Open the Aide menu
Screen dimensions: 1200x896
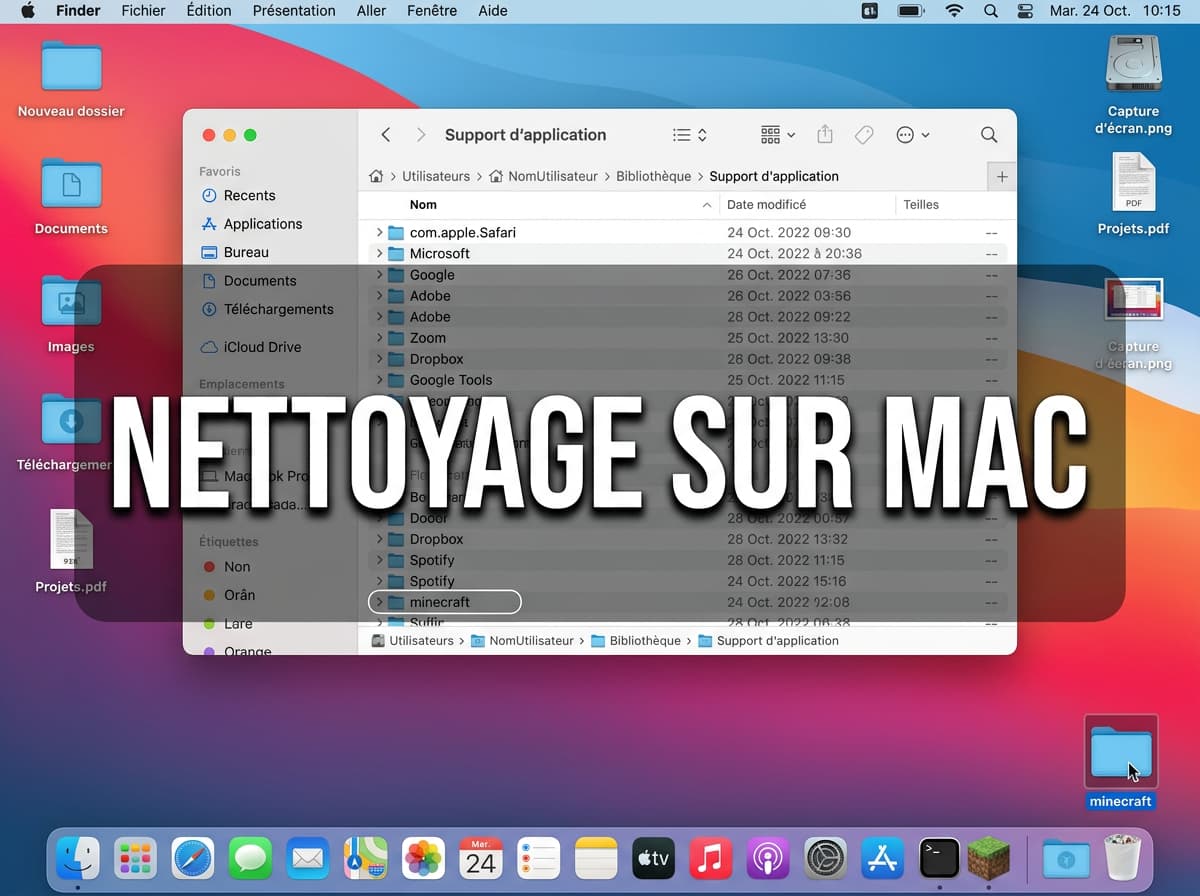click(492, 11)
